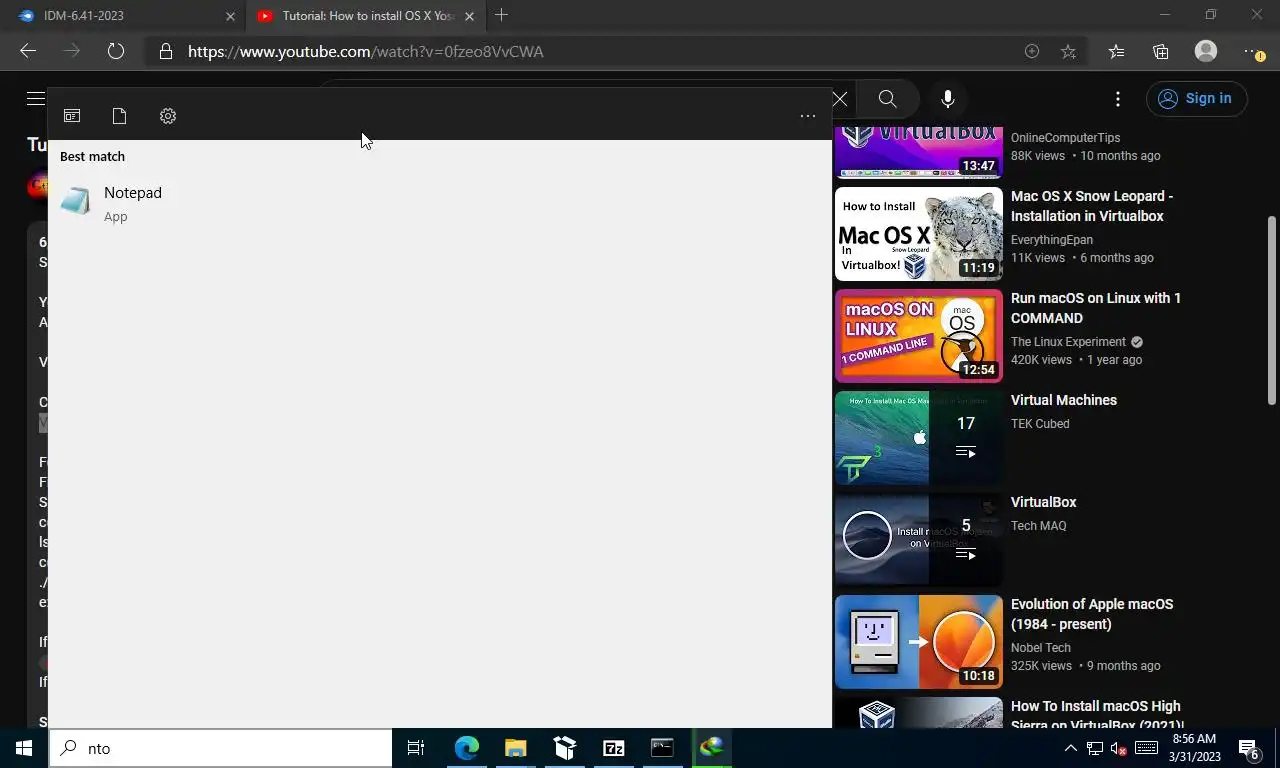This screenshot has height=768, width=1280.
Task: Click circled plus icon in address bar
Action: pos(1032,51)
